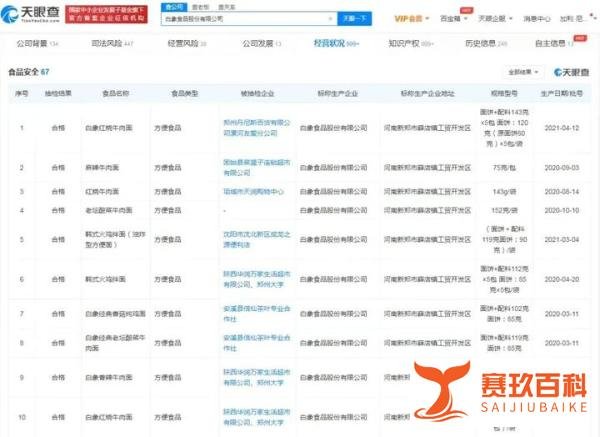Select row 9 food name 白象香辣牛肉面
This screenshot has height=437, width=600.
(109, 377)
